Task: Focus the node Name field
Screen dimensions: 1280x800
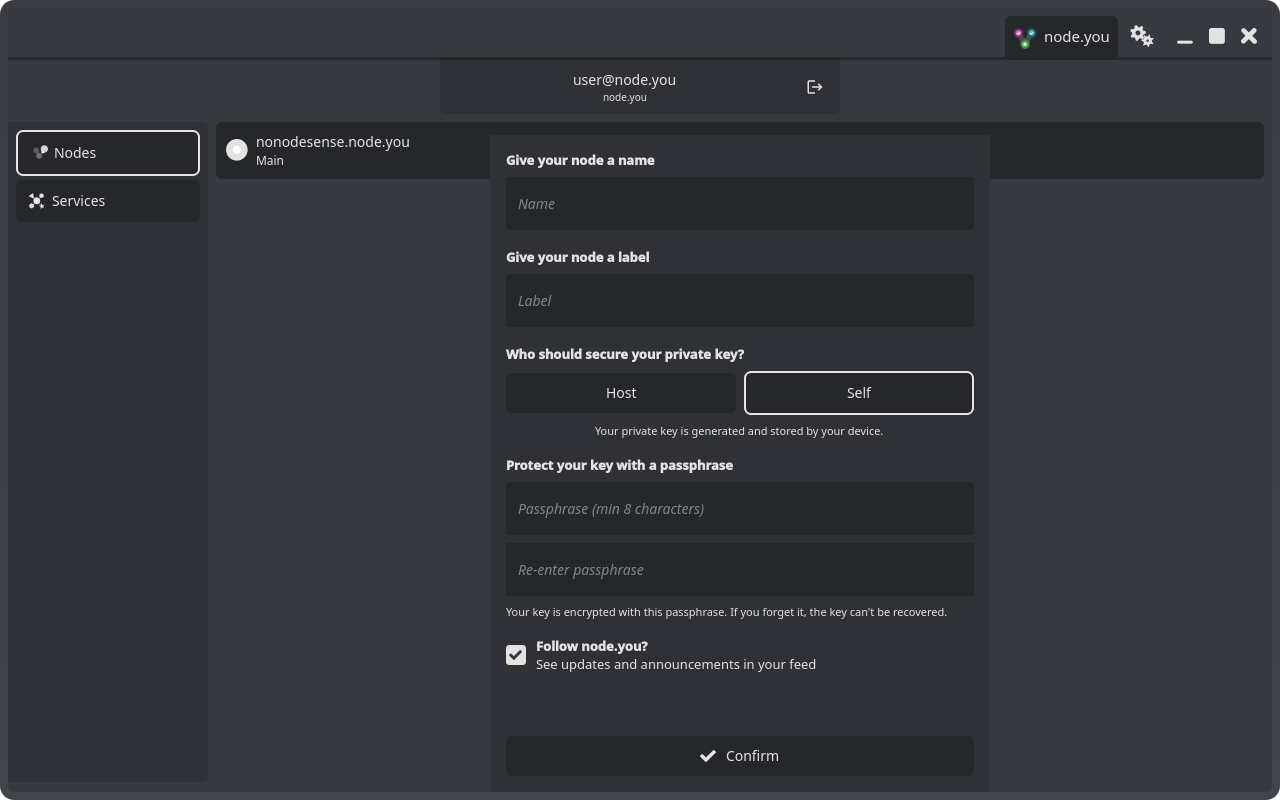Action: (740, 204)
